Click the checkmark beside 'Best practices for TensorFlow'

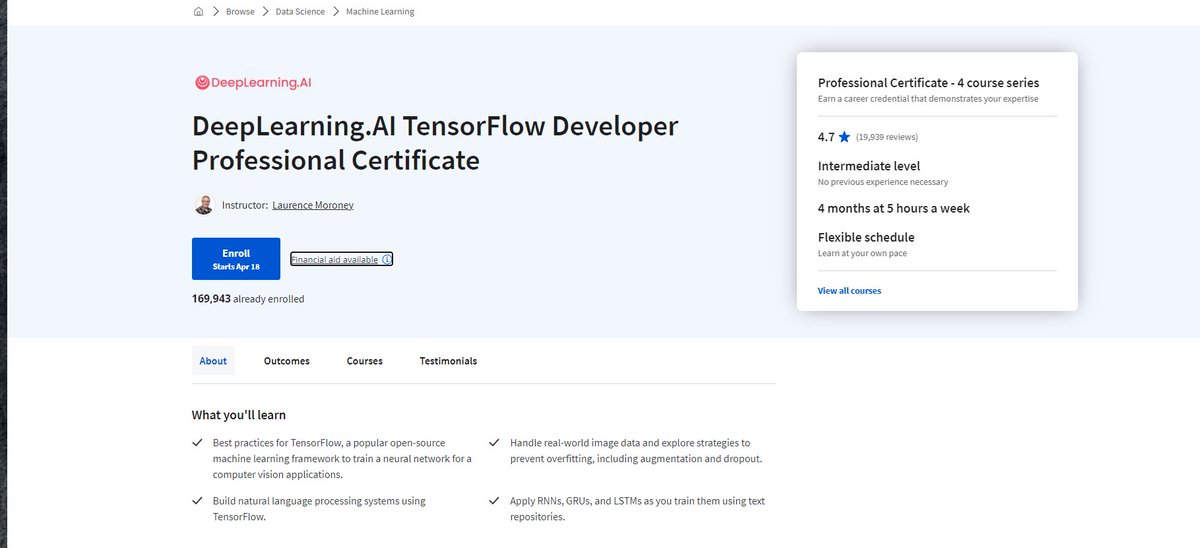(x=197, y=442)
